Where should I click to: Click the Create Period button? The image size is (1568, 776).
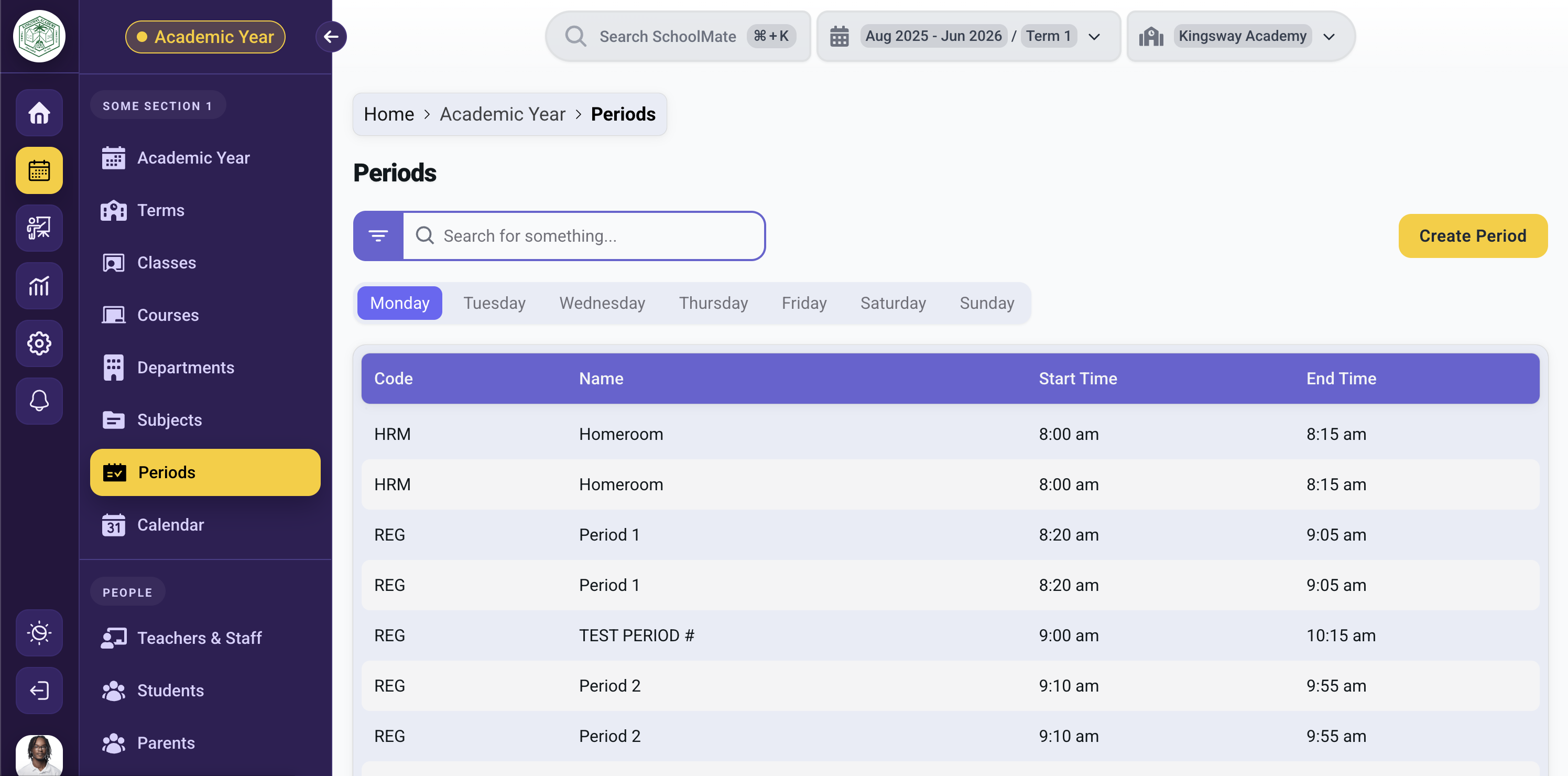pyautogui.click(x=1472, y=236)
